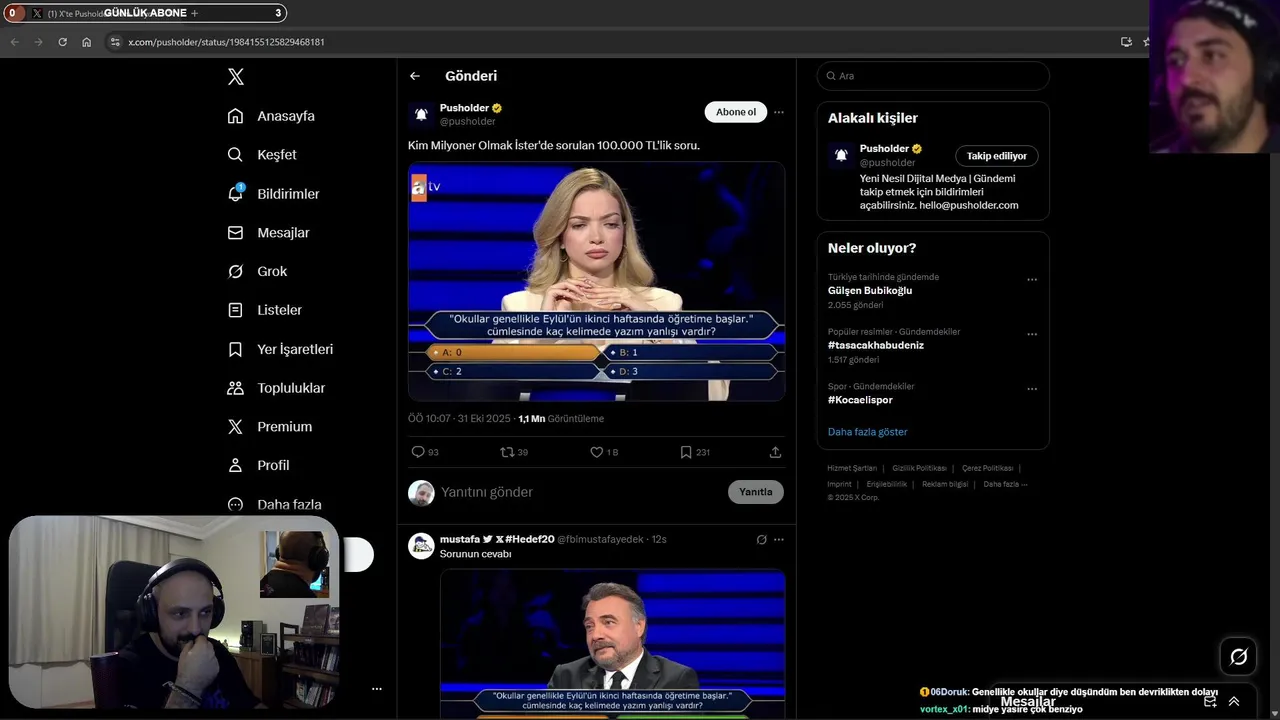This screenshot has width=1280, height=720.
Task: Expand the Mesajlar drawer with the double chevron
Action: point(1234,702)
